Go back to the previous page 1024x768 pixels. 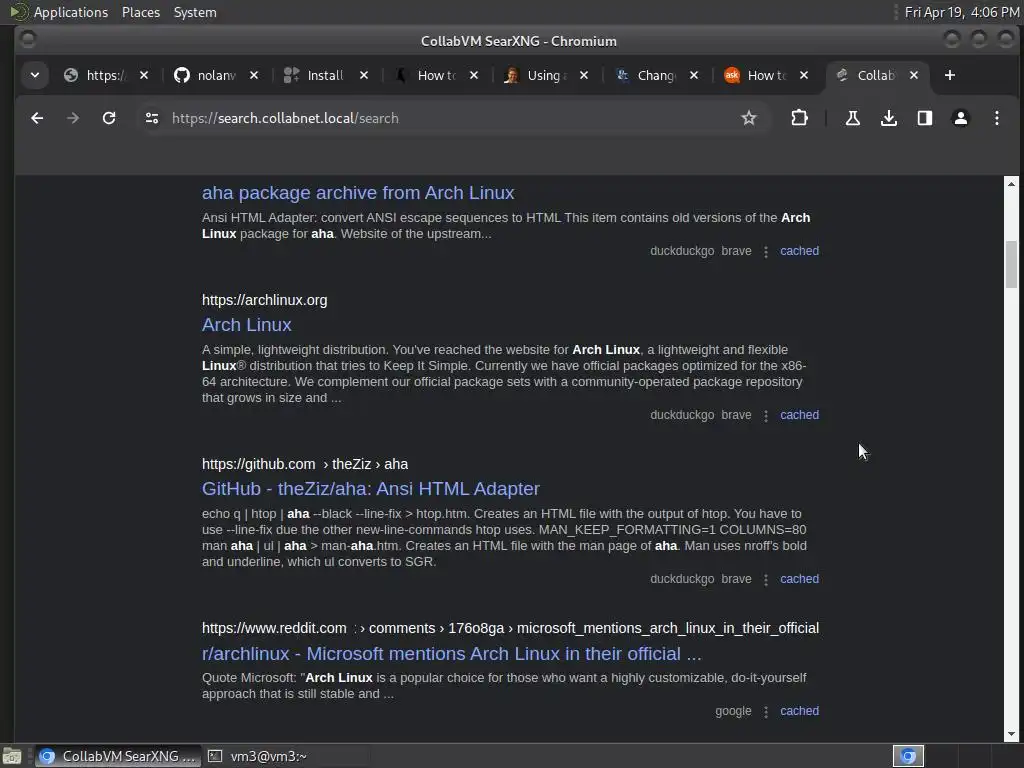[x=37, y=118]
